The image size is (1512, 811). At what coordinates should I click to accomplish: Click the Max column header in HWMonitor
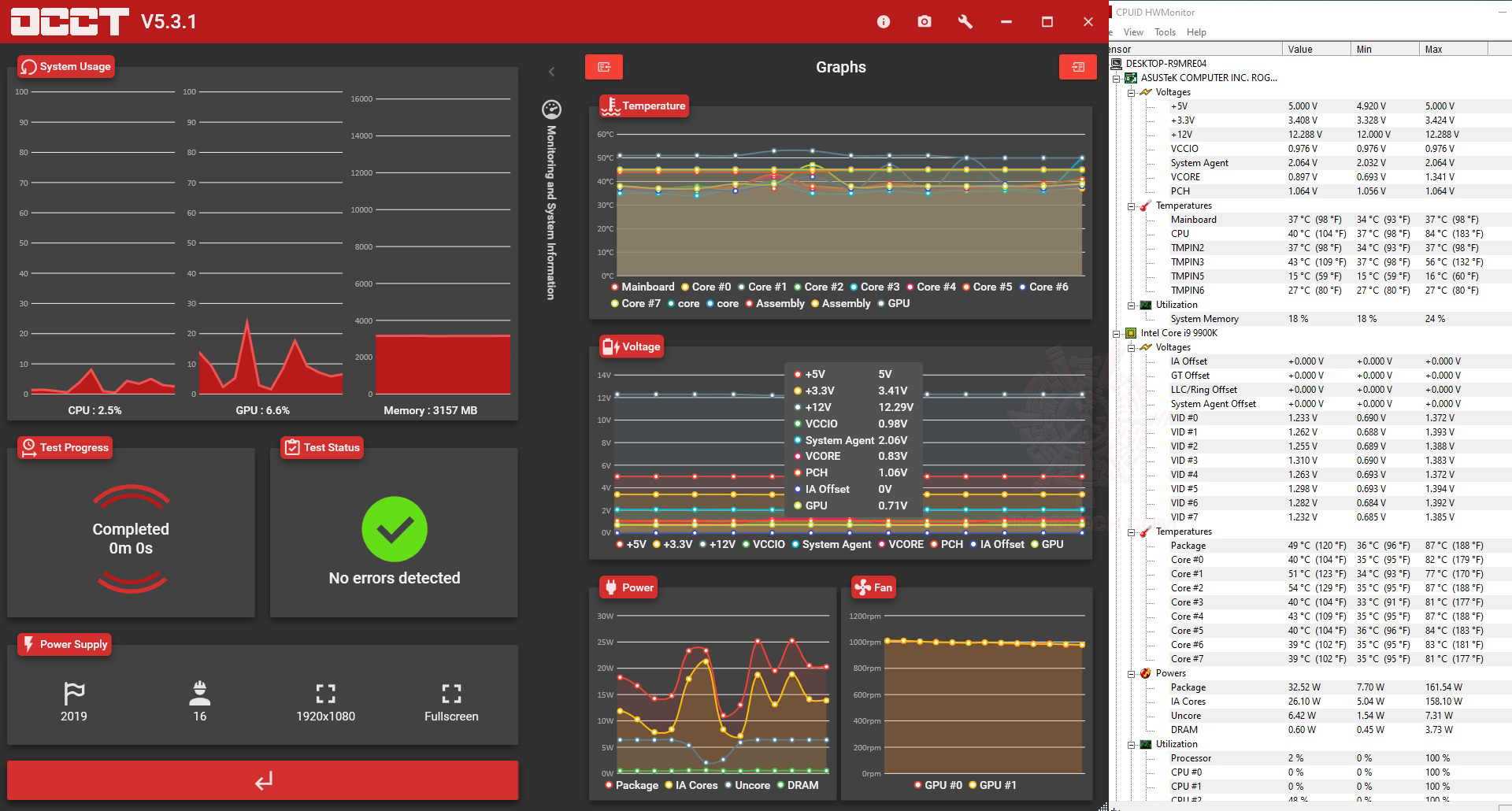1453,49
